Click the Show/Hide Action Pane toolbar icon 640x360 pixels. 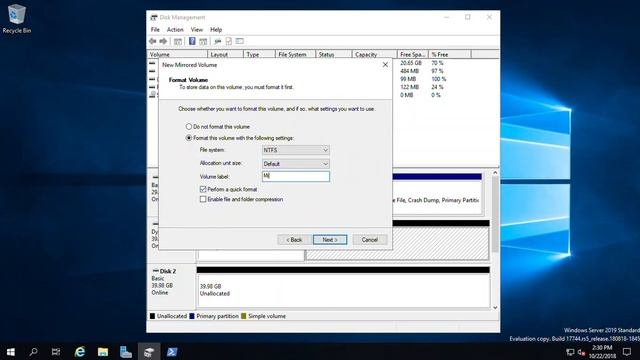pyautogui.click(x=203, y=41)
